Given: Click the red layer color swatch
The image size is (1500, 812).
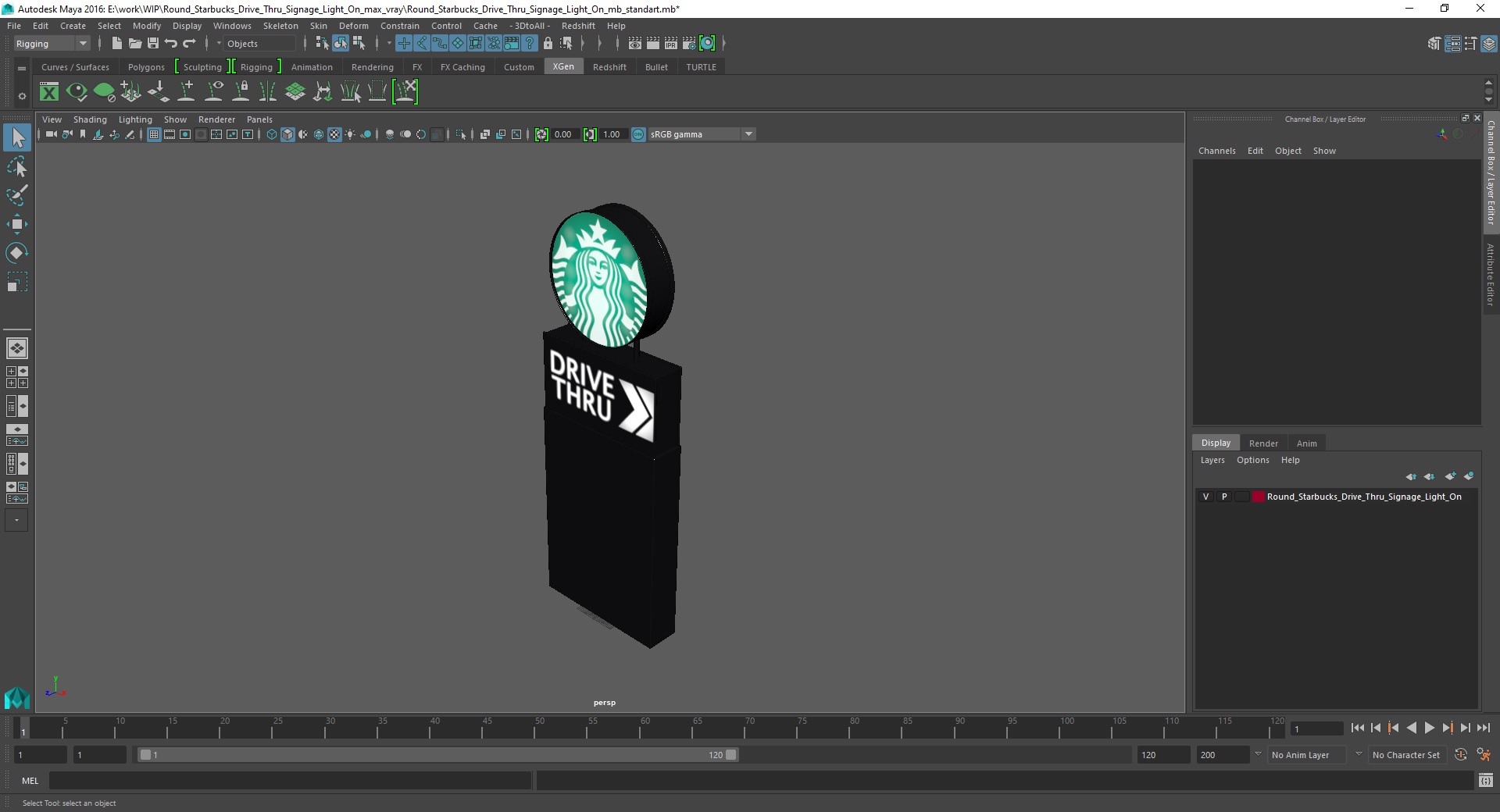Looking at the screenshot, I should tap(1258, 497).
